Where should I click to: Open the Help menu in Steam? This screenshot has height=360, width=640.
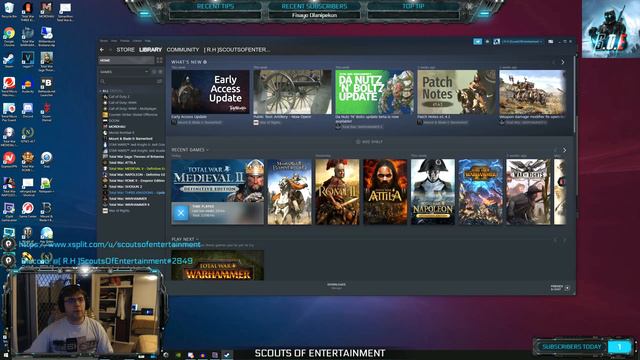coord(148,41)
